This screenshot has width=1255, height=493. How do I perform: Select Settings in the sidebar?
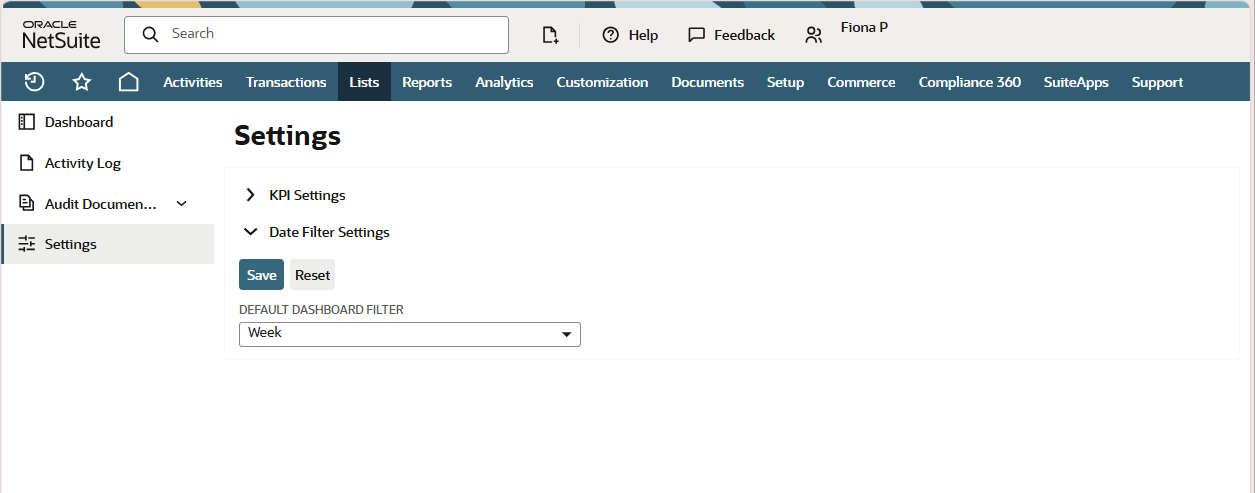point(108,244)
